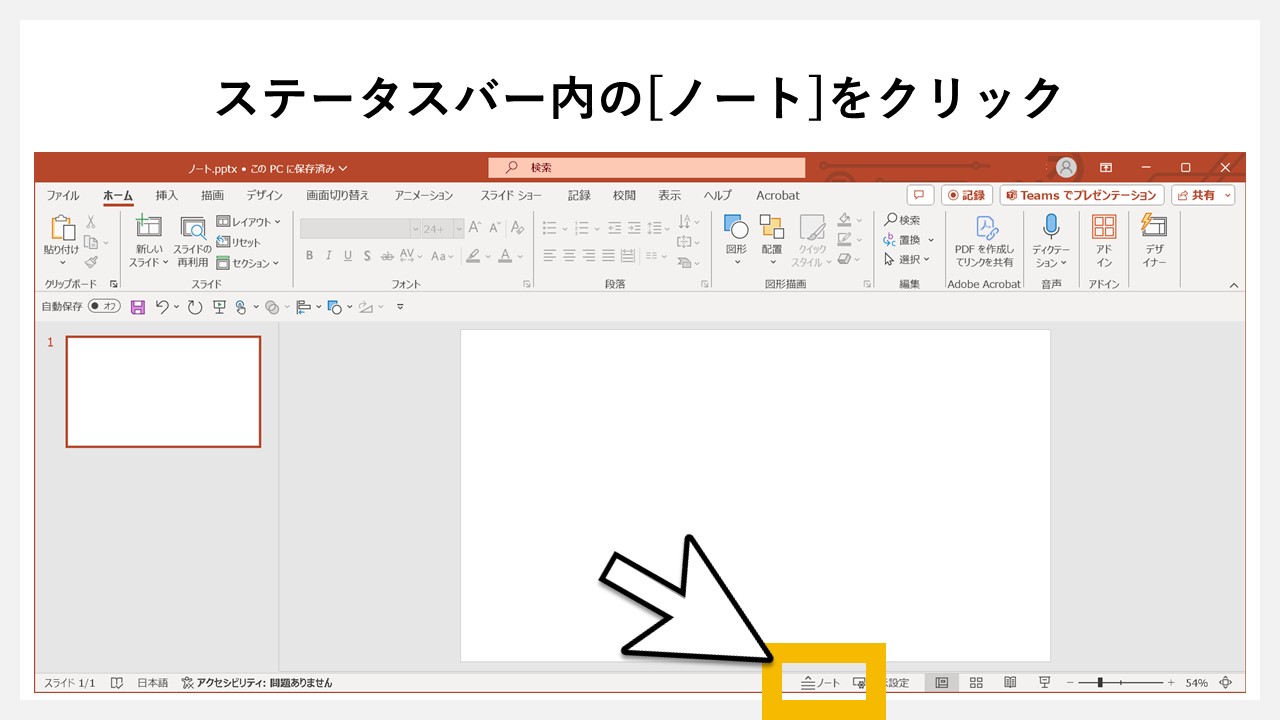Open the レイアウト dropdown
This screenshot has width=1280, height=720.
click(x=249, y=221)
